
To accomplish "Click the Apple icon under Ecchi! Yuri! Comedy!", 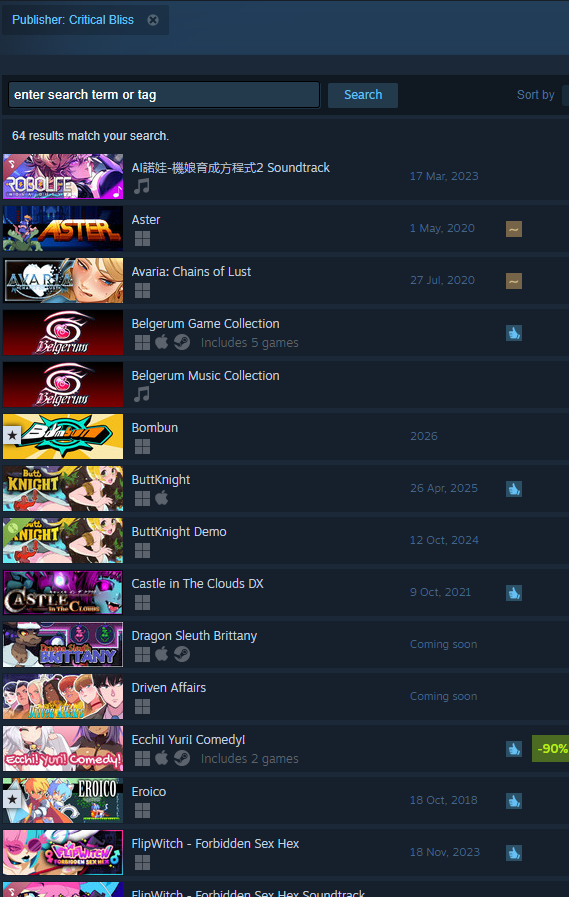I will coord(162,758).
